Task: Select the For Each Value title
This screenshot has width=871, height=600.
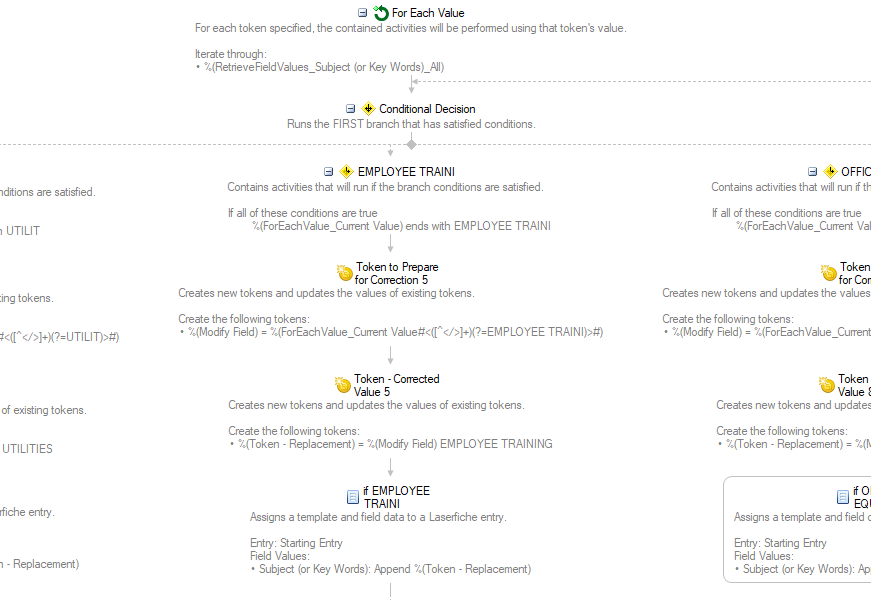Action: click(428, 12)
